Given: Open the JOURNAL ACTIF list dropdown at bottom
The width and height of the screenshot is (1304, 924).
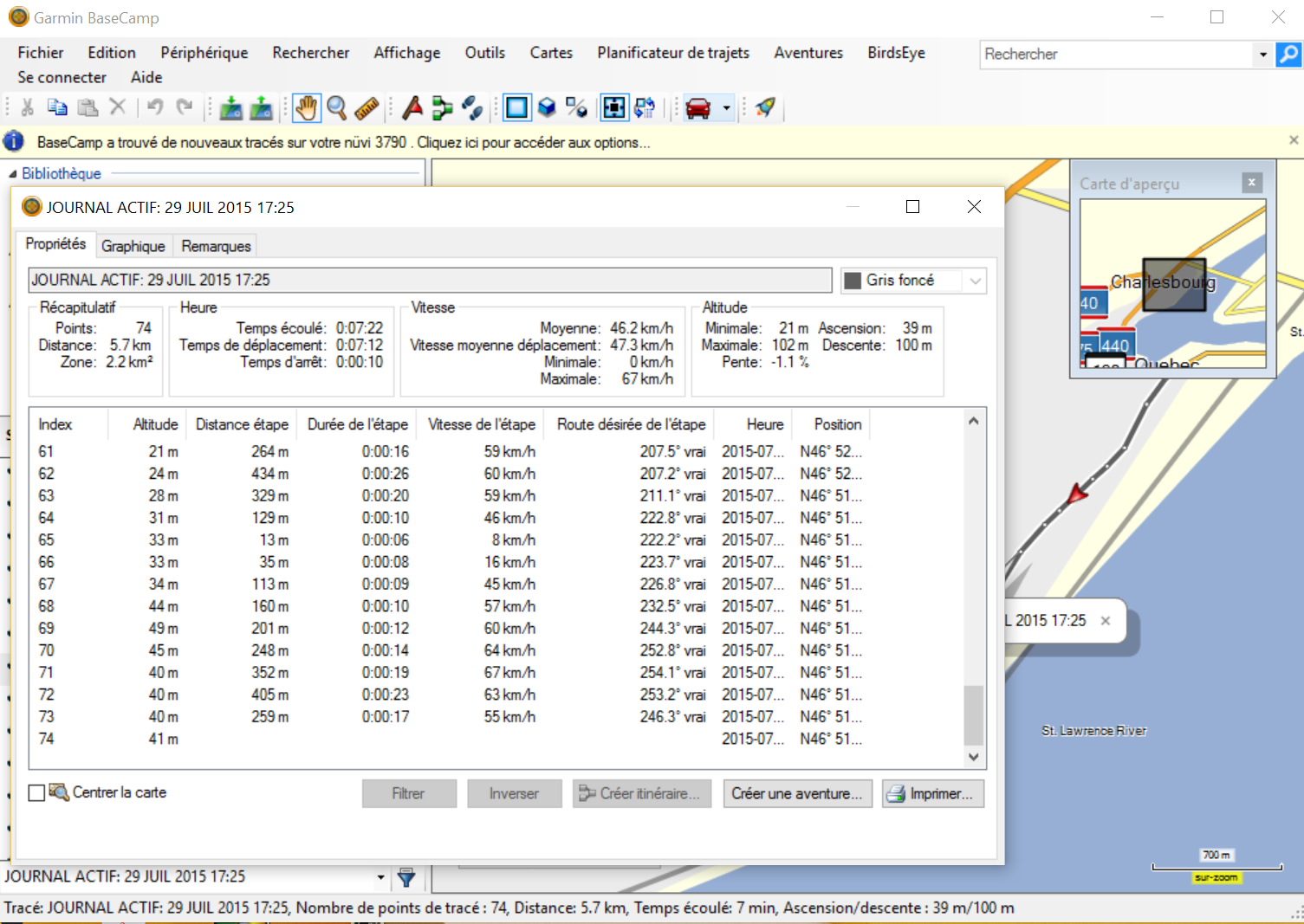Looking at the screenshot, I should pos(380,877).
